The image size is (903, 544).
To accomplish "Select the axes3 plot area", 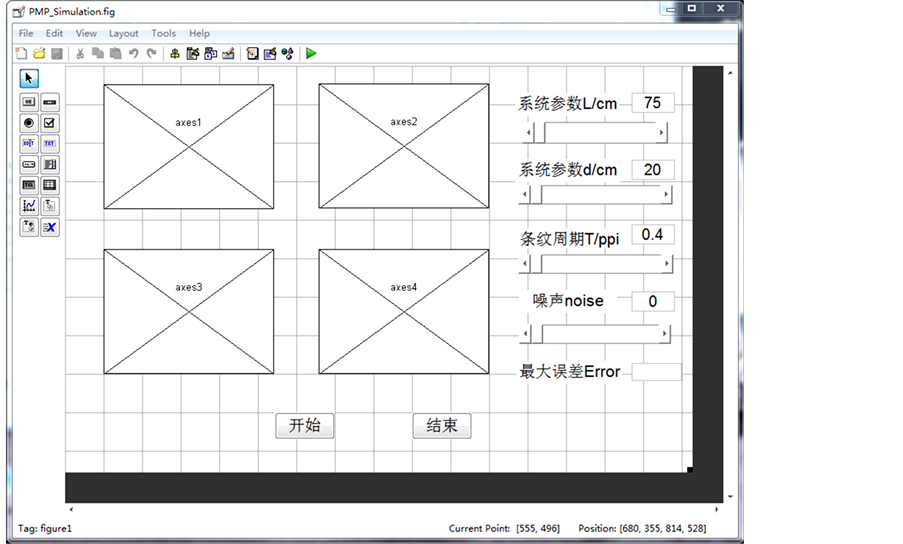I will pos(189,311).
